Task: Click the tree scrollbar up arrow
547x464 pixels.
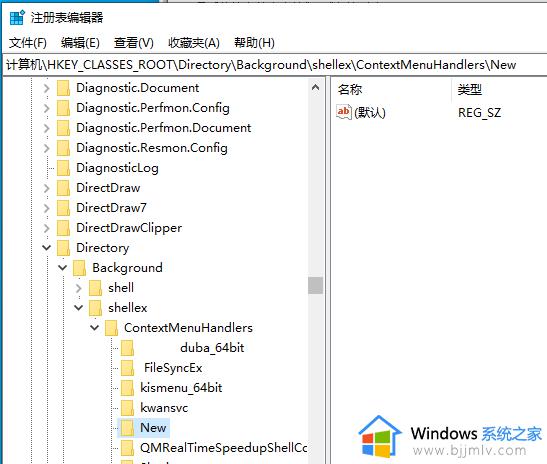Action: pos(315,87)
